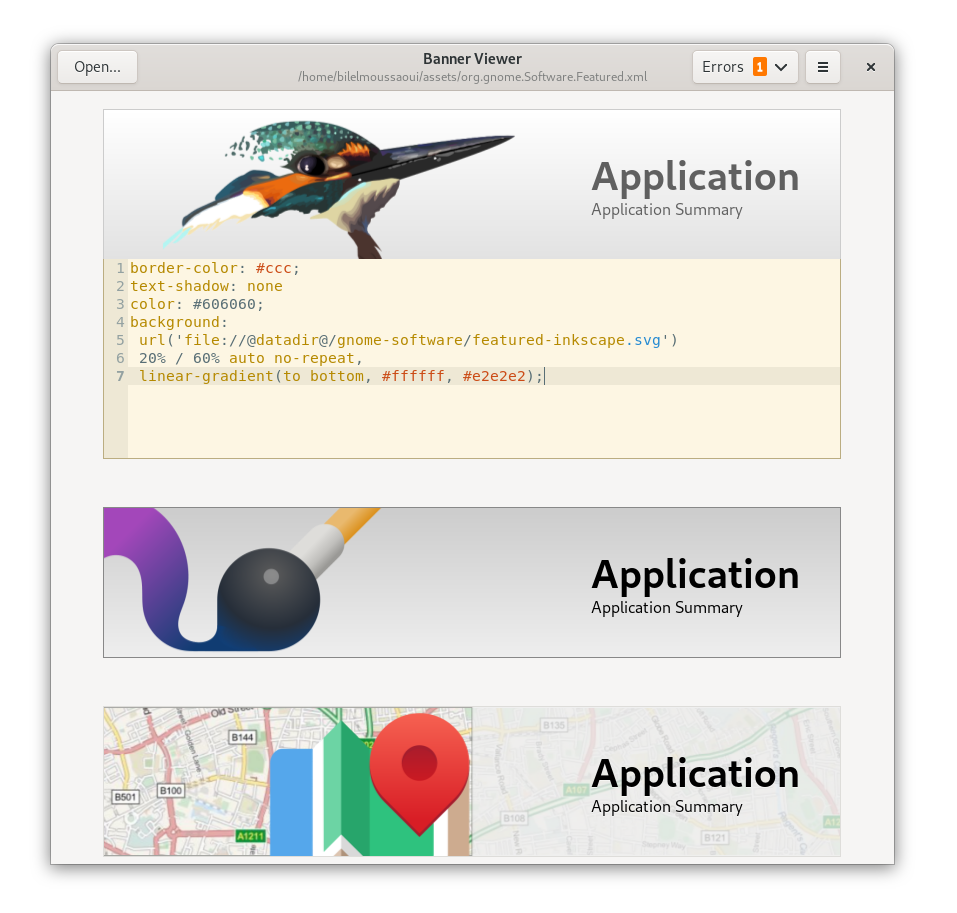Click the text-shadow: none line
The height and width of the screenshot is (913, 957).
206,286
